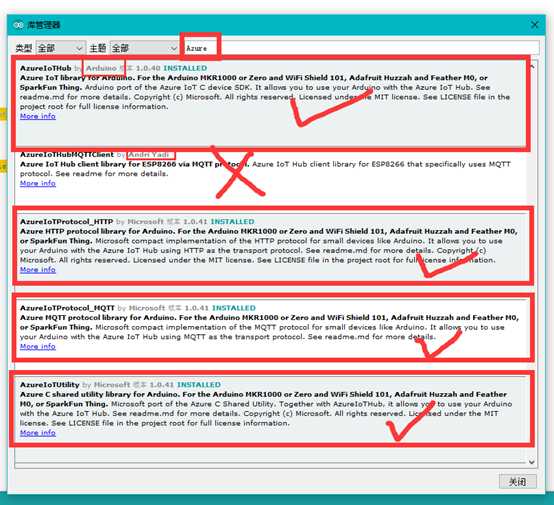Open More info link under AzureIoTProtocol_HTTP
The height and width of the screenshot is (505, 554).
click(x=38, y=270)
